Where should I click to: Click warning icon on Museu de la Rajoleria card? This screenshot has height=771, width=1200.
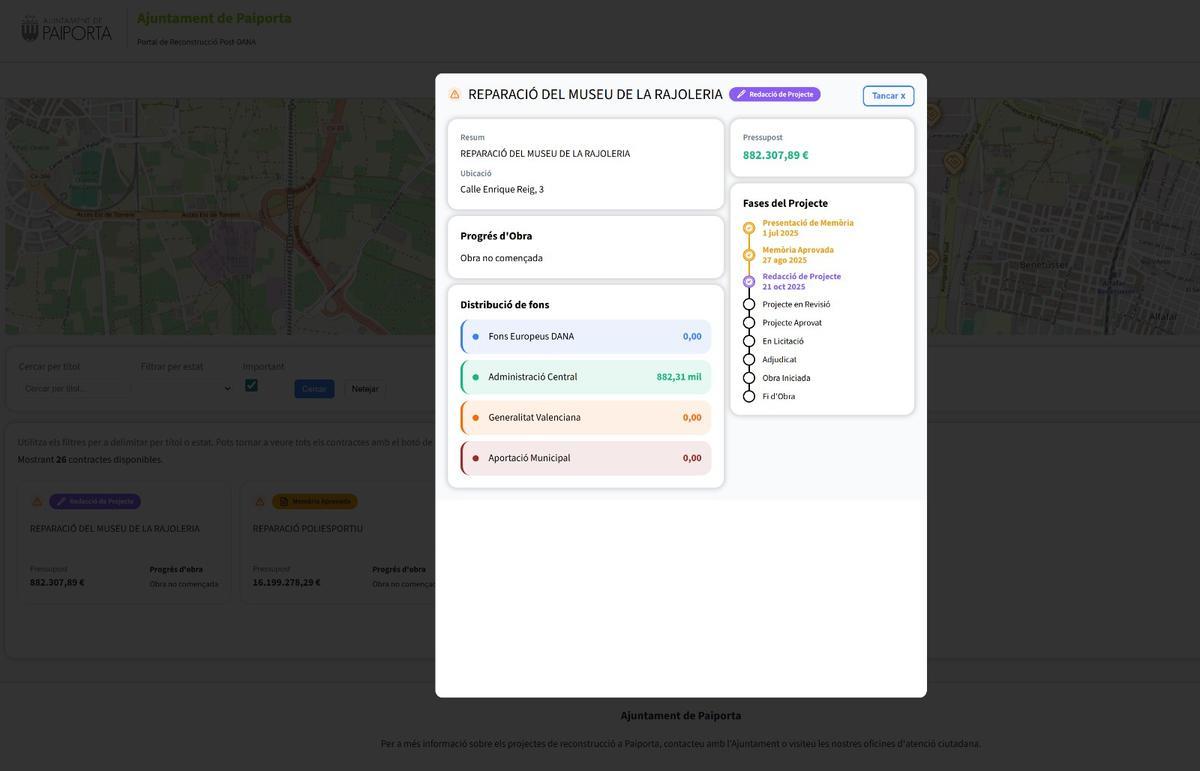pos(37,502)
